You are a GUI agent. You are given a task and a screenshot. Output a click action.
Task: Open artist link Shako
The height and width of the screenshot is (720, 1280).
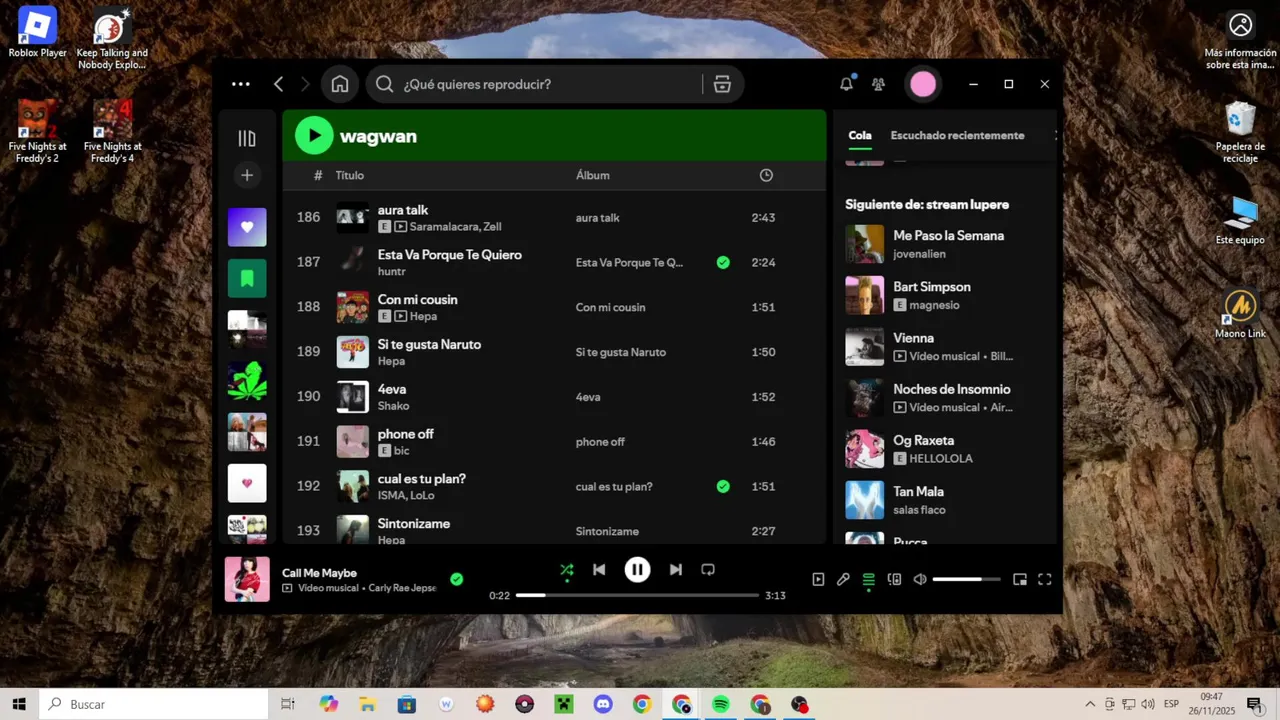393,406
